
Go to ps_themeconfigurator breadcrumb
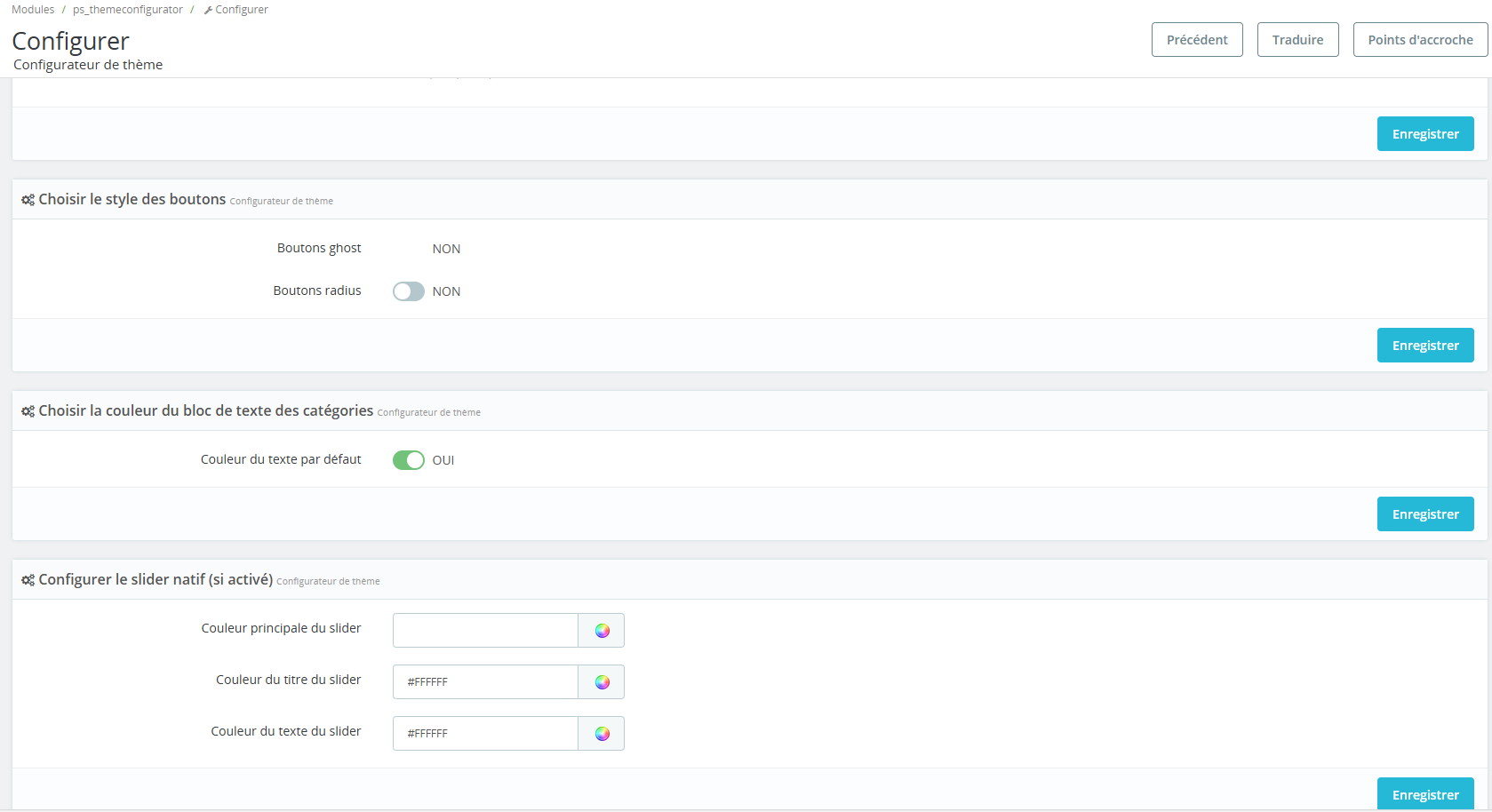pyautogui.click(x=128, y=10)
